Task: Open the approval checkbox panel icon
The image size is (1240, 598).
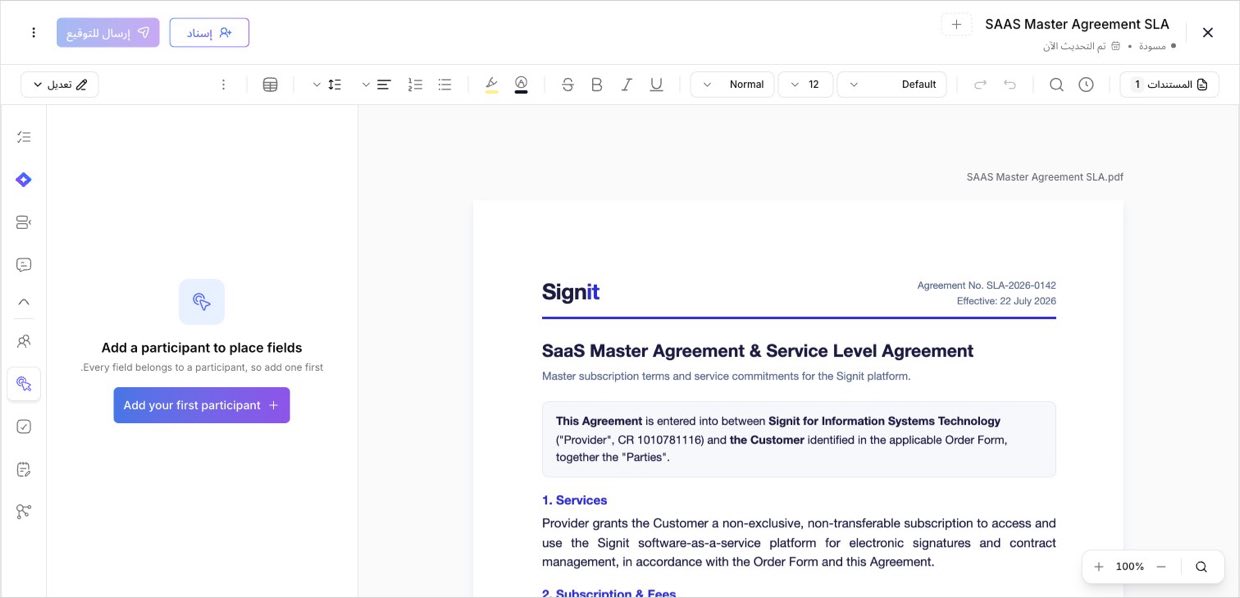Action: coord(24,427)
